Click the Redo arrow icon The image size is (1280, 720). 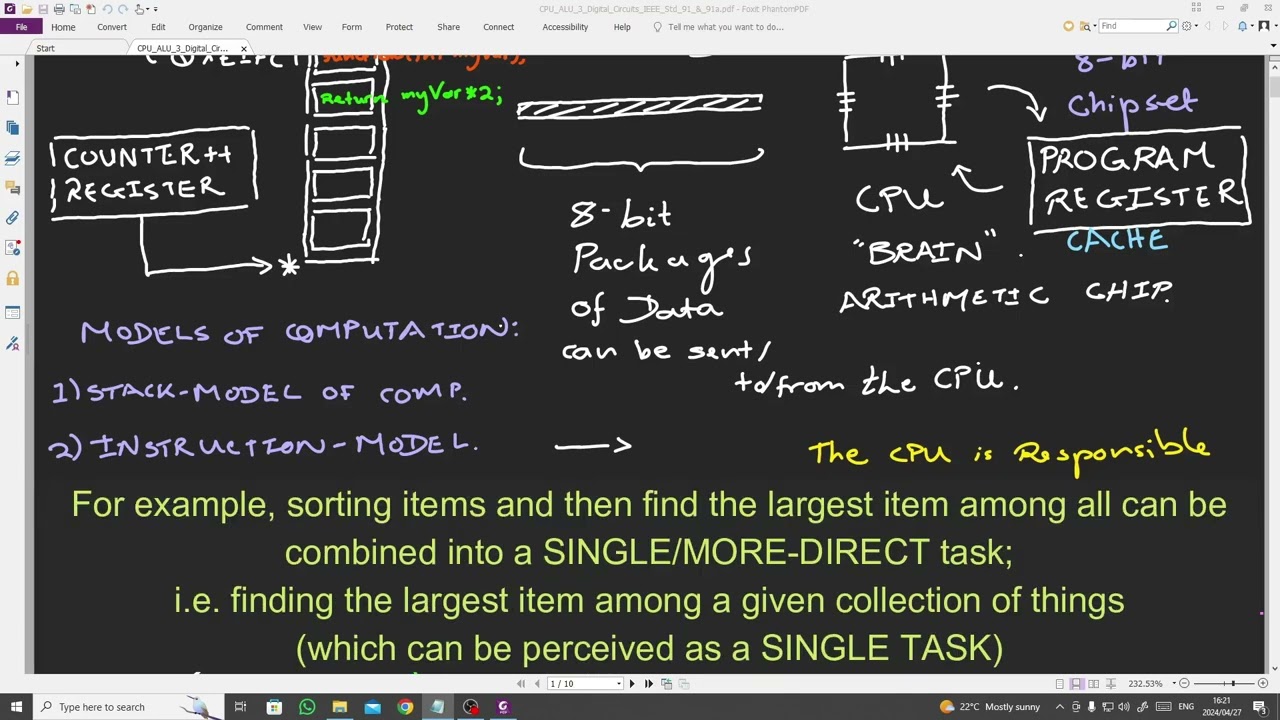pos(123,9)
